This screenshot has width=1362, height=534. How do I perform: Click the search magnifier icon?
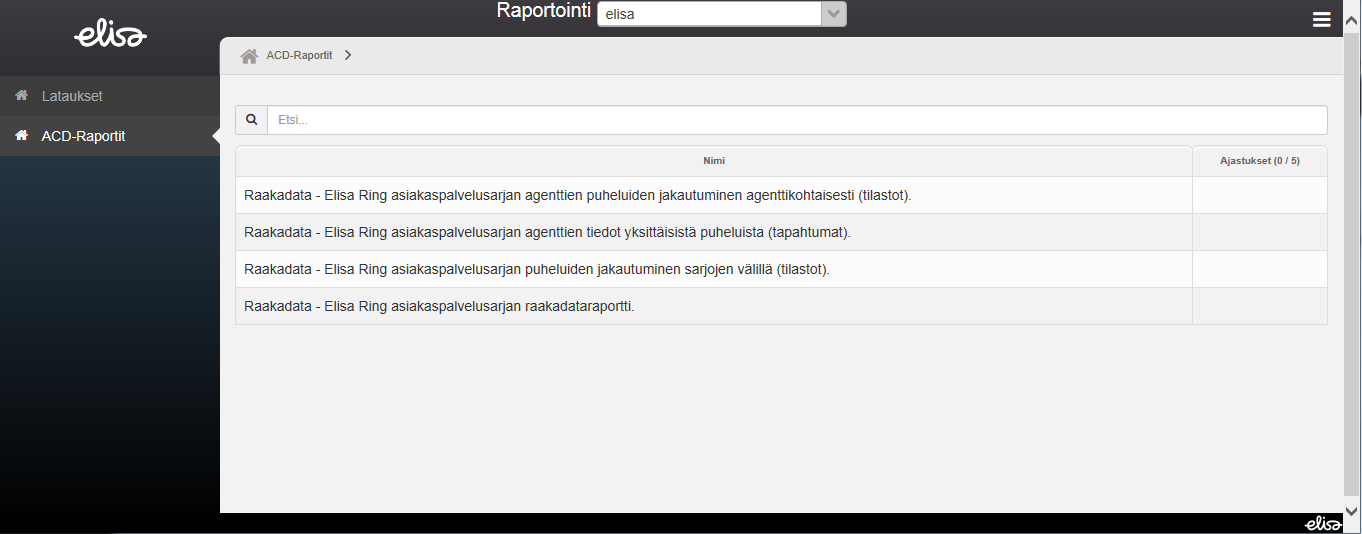(x=251, y=120)
